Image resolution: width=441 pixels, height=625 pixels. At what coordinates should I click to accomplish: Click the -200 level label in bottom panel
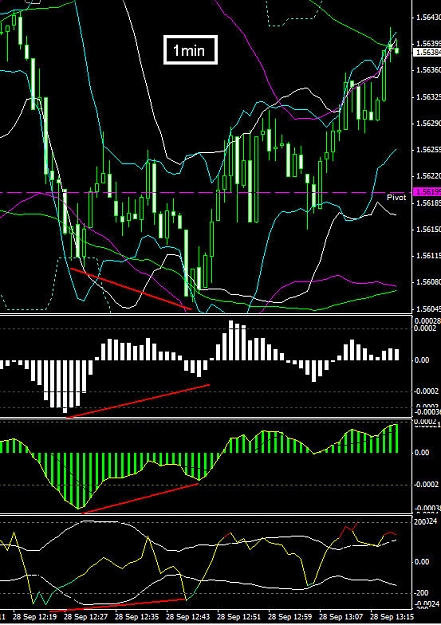tap(421, 593)
